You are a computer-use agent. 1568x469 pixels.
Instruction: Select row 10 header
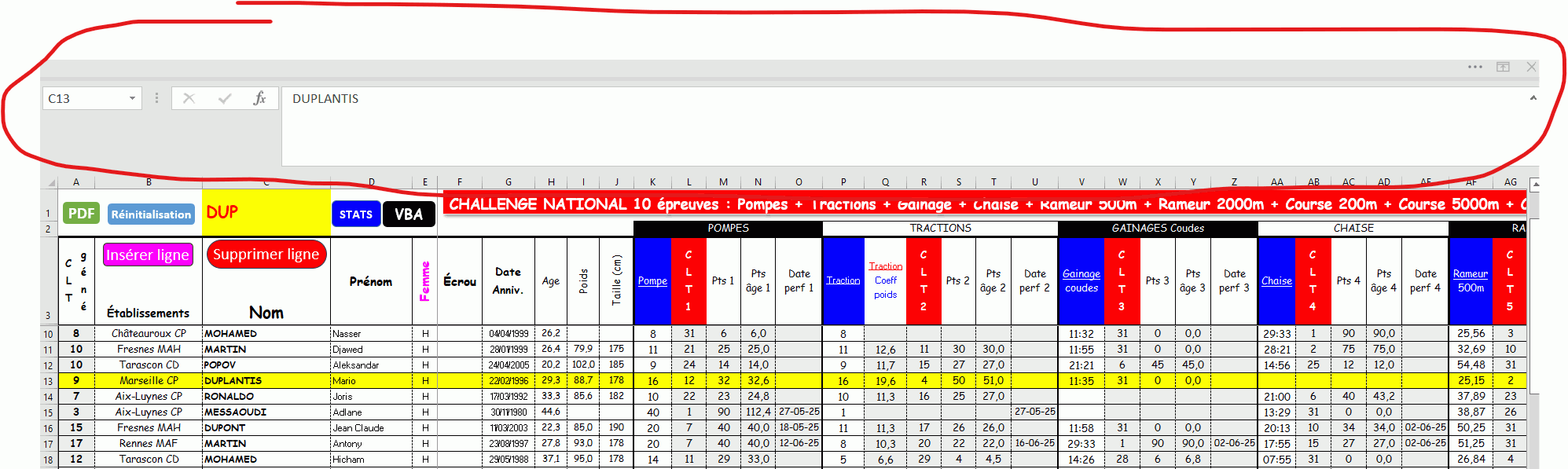(x=48, y=334)
